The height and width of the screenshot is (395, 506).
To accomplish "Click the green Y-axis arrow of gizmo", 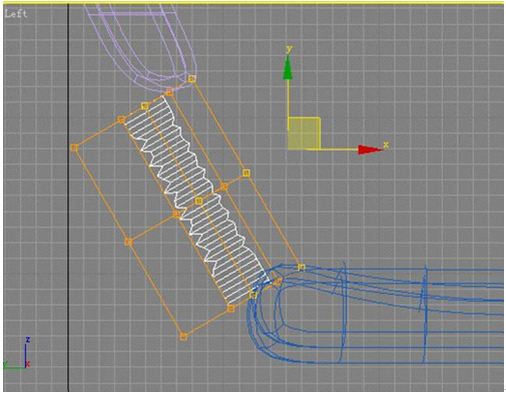I will pyautogui.click(x=288, y=68).
